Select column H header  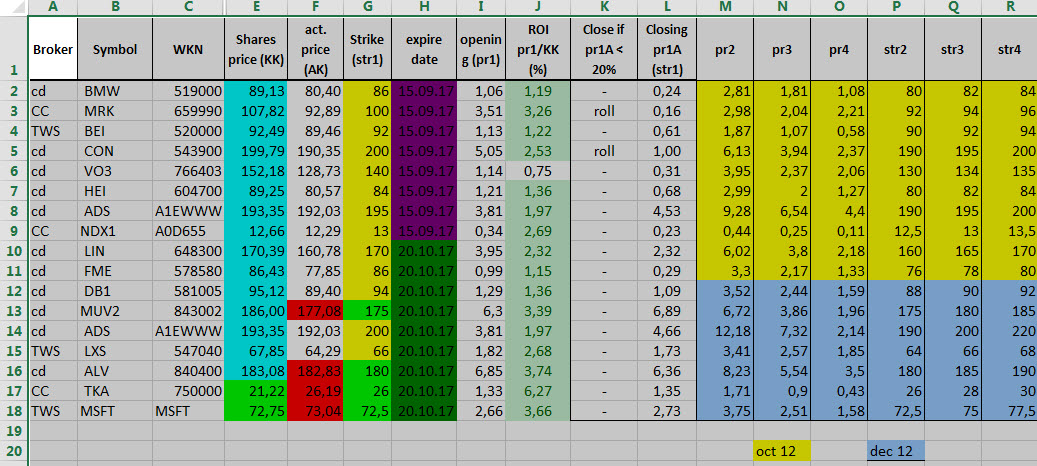(424, 7)
